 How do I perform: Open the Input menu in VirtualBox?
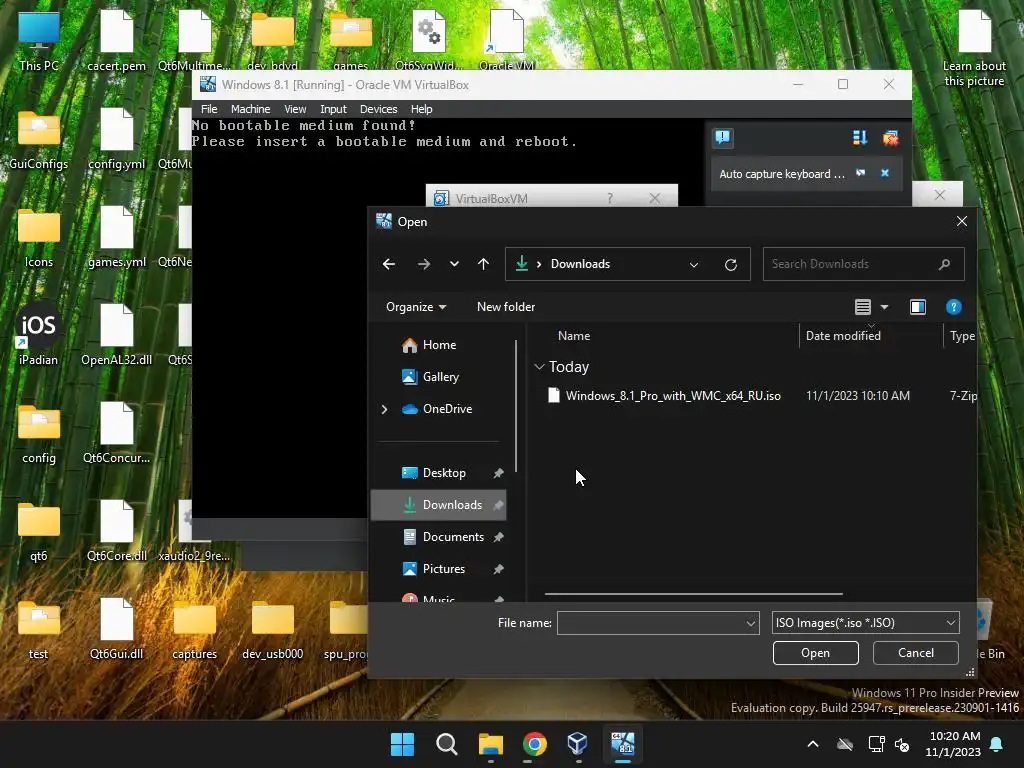pyautogui.click(x=333, y=109)
